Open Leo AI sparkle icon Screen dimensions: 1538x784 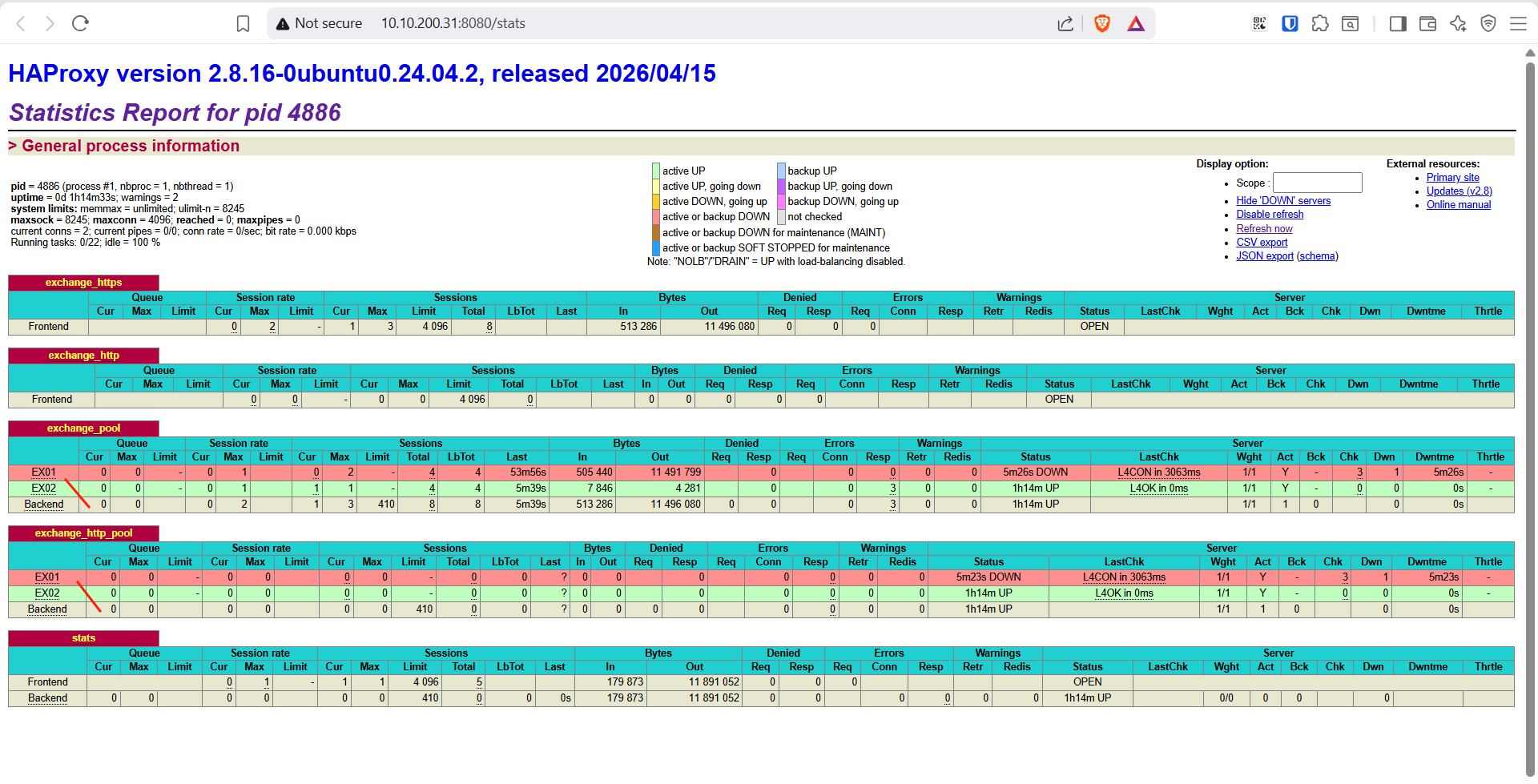1458,24
